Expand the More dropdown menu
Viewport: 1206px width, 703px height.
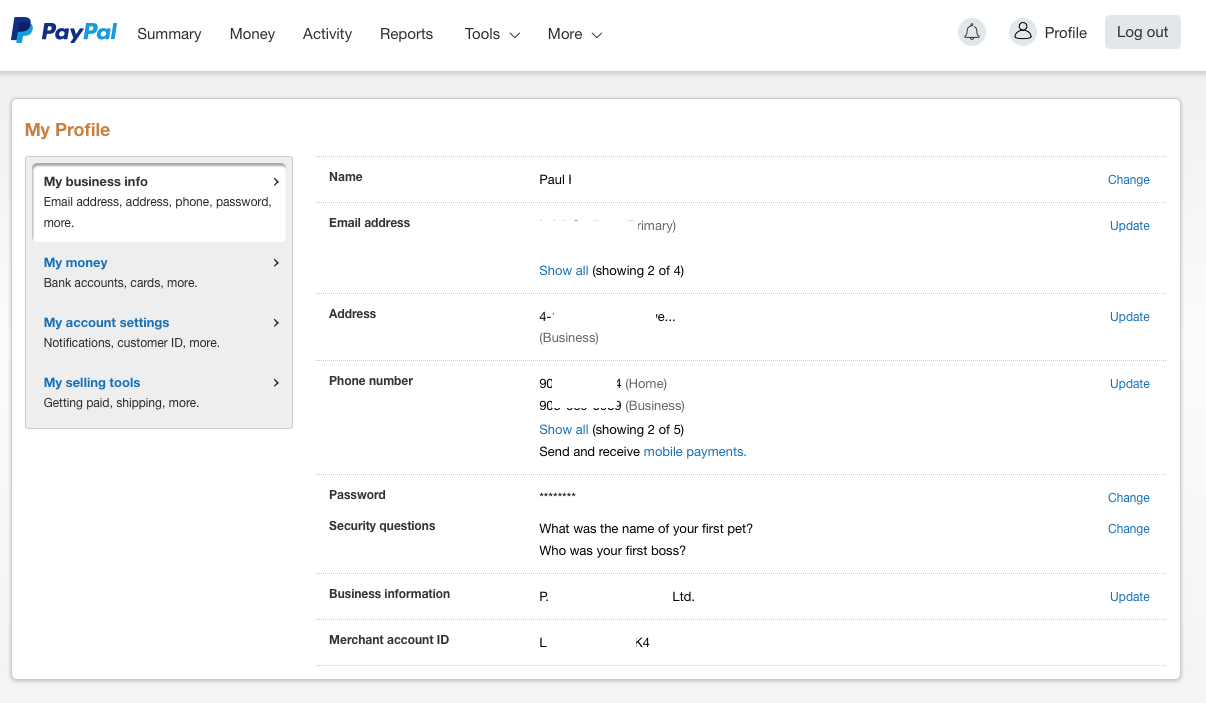coord(575,34)
